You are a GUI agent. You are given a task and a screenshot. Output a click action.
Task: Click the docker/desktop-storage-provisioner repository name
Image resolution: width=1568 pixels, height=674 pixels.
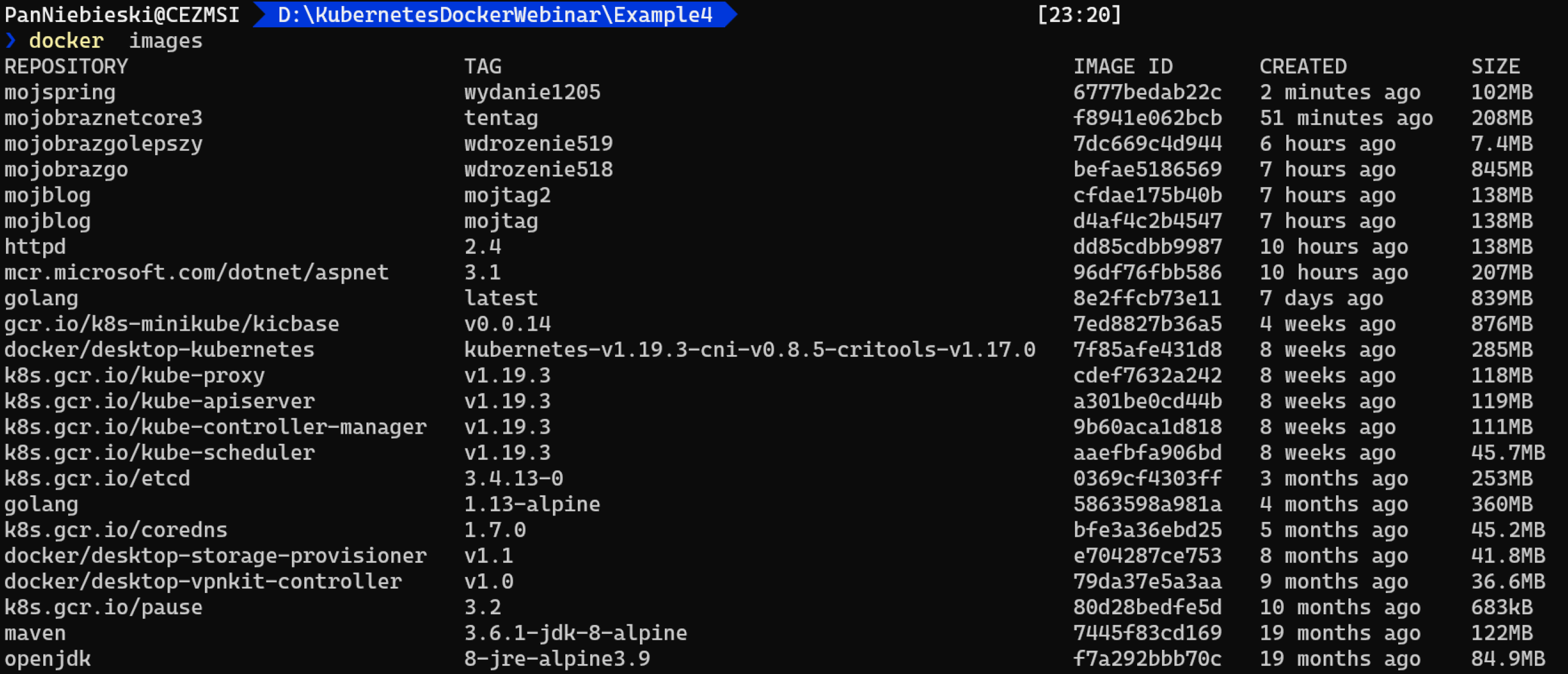coord(215,556)
